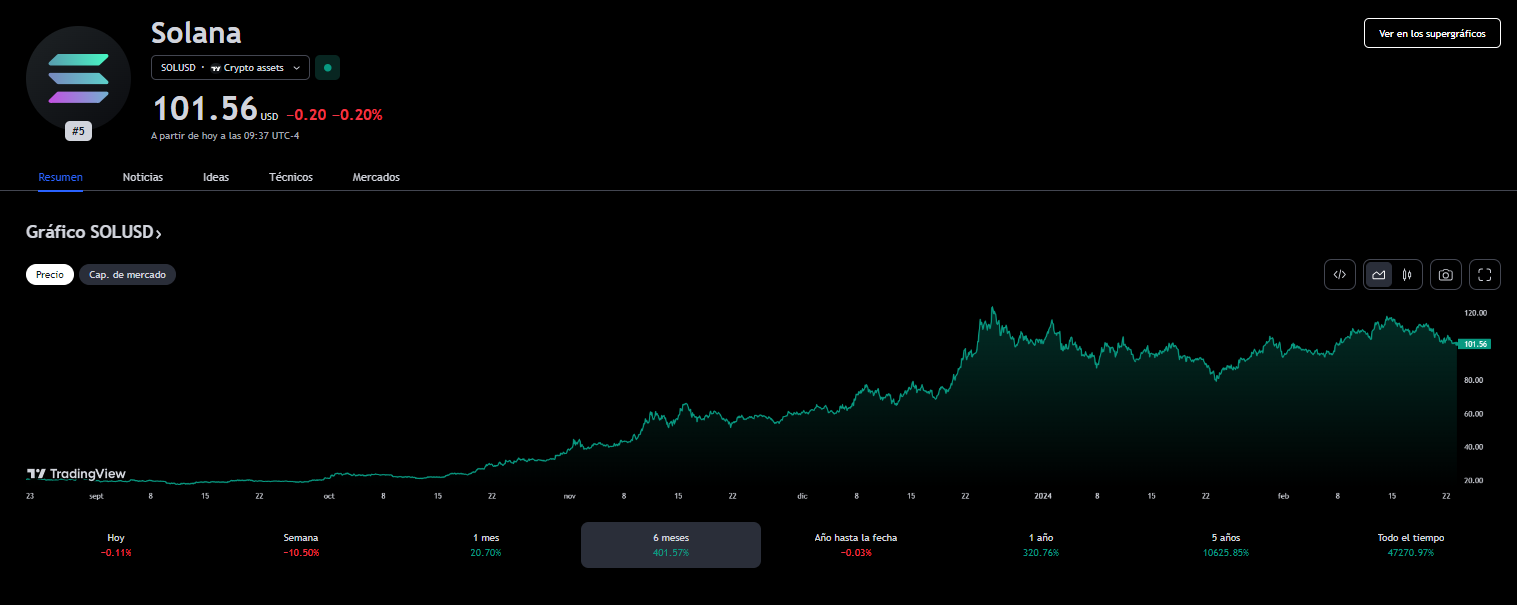
Task: Click the Solana logo image
Action: [79, 77]
